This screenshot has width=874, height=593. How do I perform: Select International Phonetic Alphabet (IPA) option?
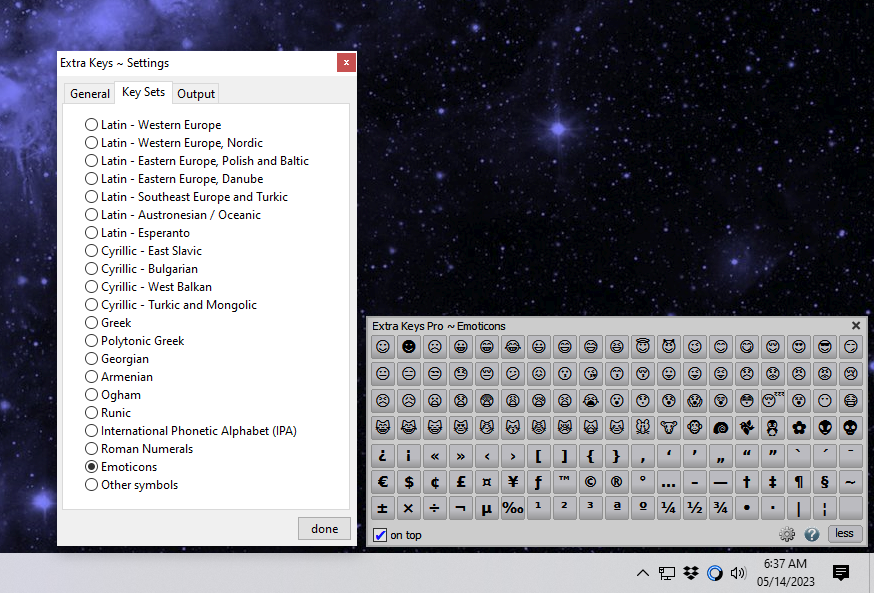tap(191, 431)
